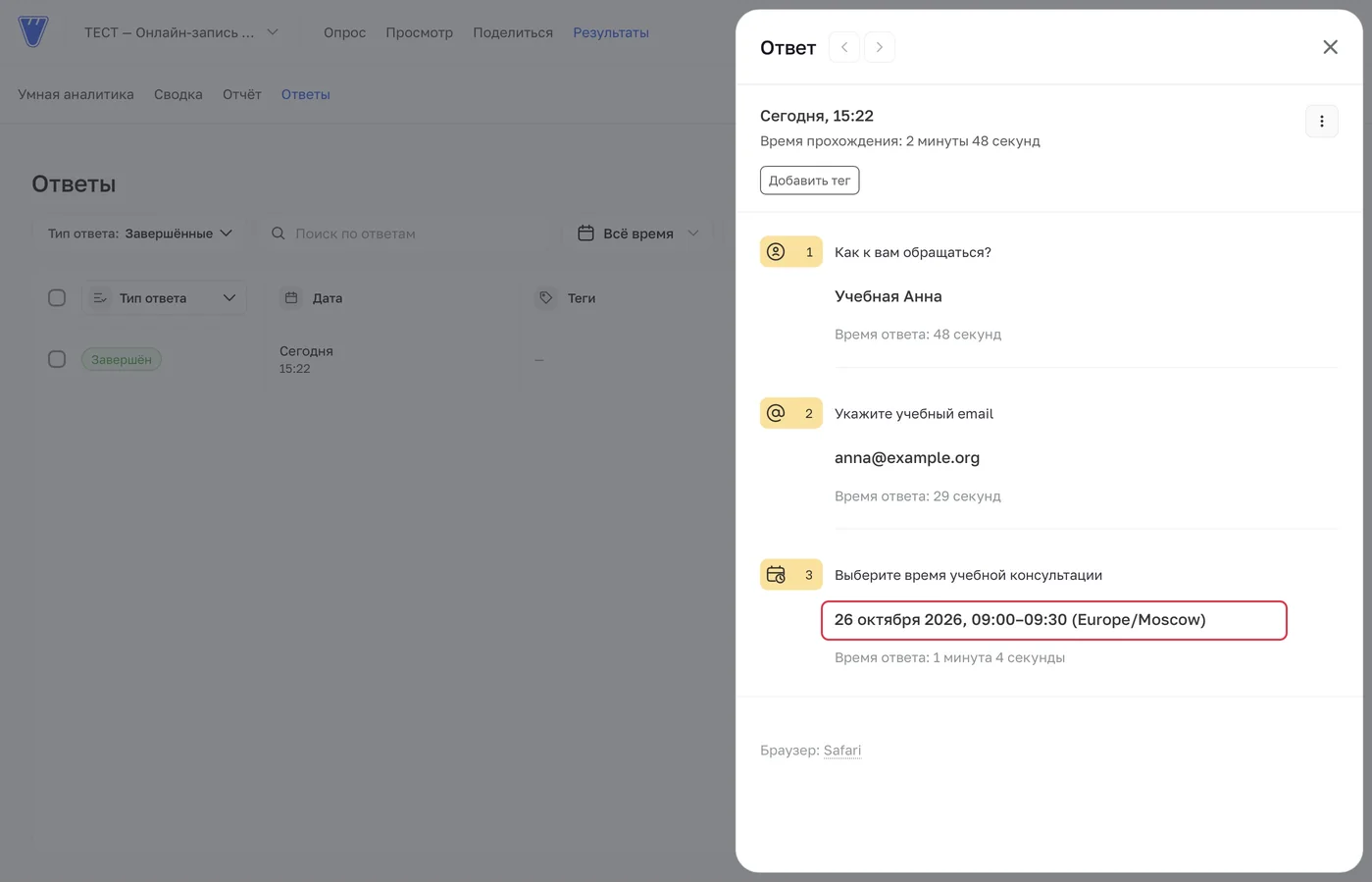Go to previous response with left arrow
This screenshot has width=1372, height=882.
pyautogui.click(x=844, y=47)
